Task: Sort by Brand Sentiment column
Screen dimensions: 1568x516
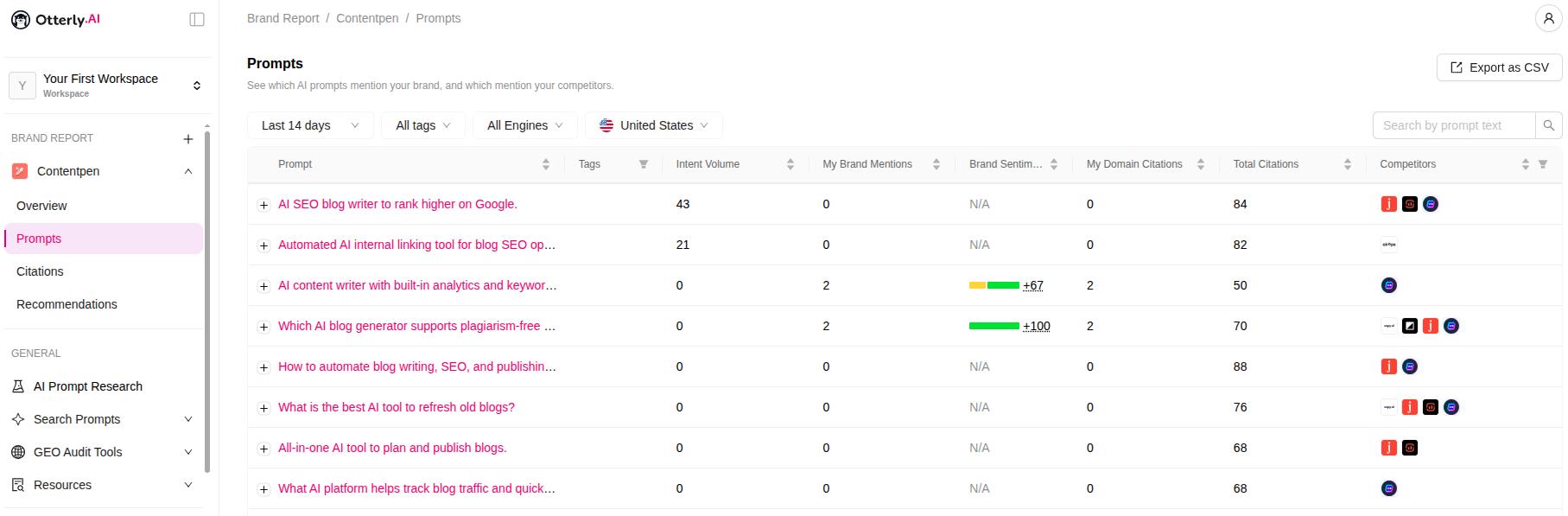Action: pyautogui.click(x=1054, y=164)
